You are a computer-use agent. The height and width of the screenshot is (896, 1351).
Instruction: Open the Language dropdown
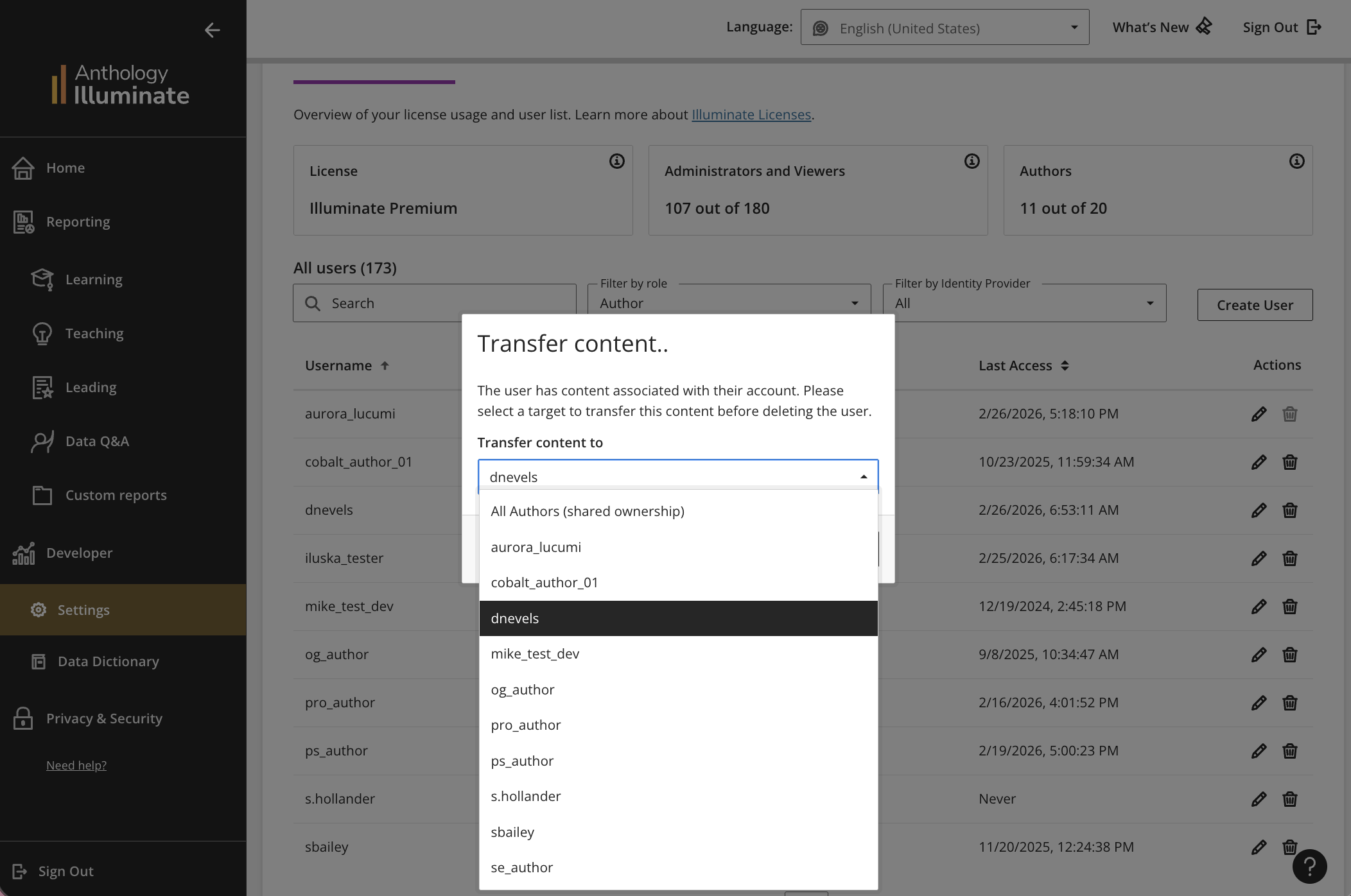pos(945,28)
